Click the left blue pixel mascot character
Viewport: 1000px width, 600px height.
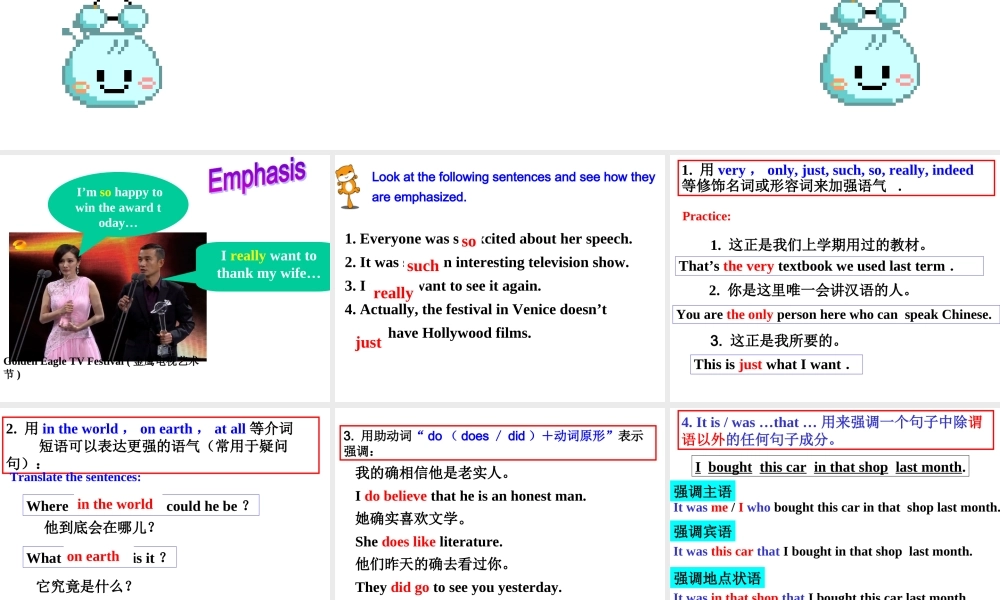(112, 52)
